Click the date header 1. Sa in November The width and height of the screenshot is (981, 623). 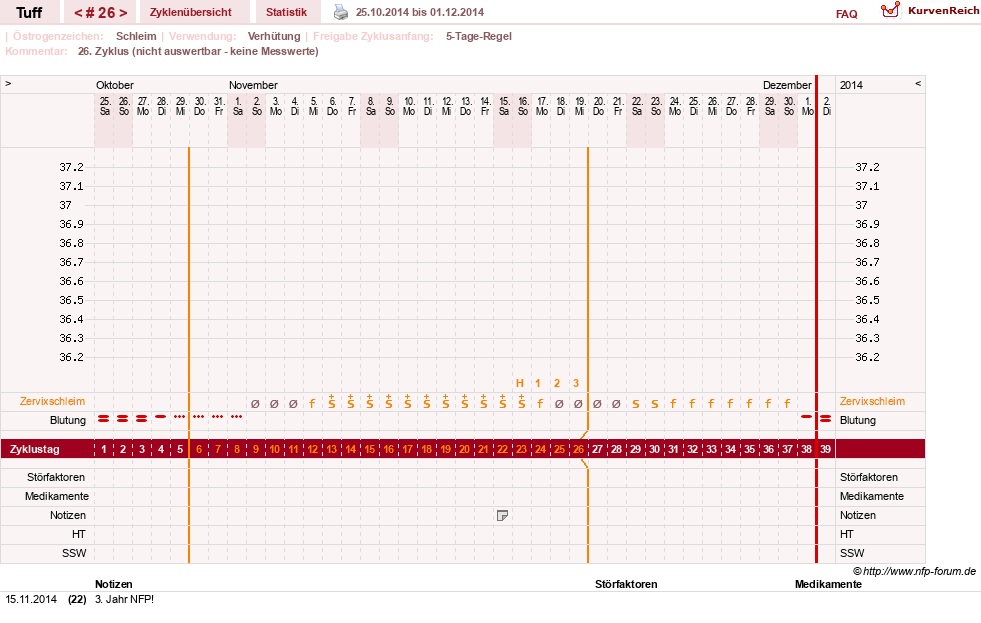237,106
